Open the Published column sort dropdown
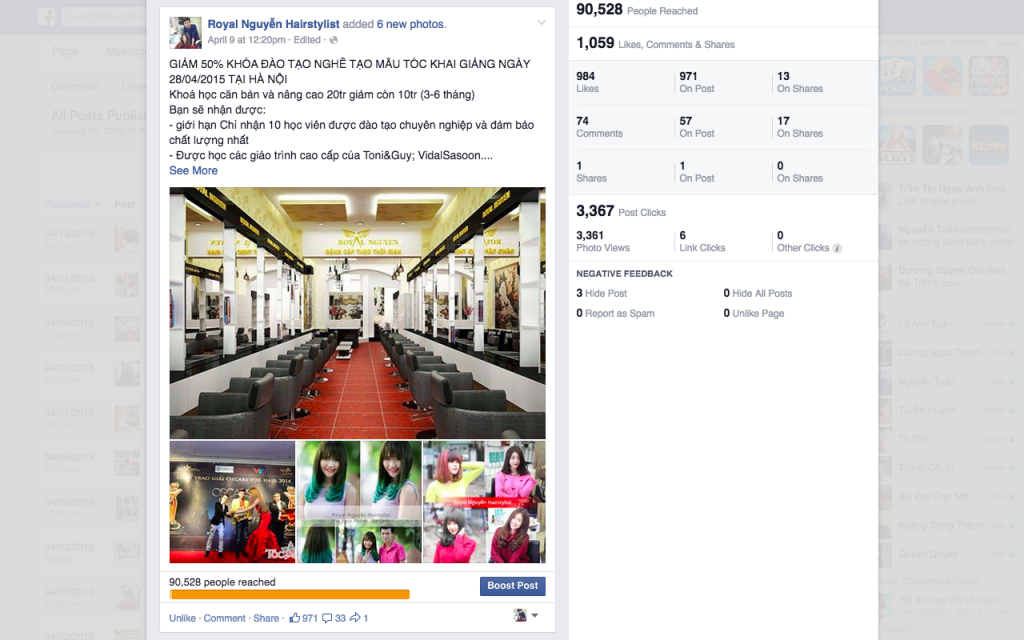Image resolution: width=1024 pixels, height=640 pixels. pyautogui.click(x=72, y=204)
